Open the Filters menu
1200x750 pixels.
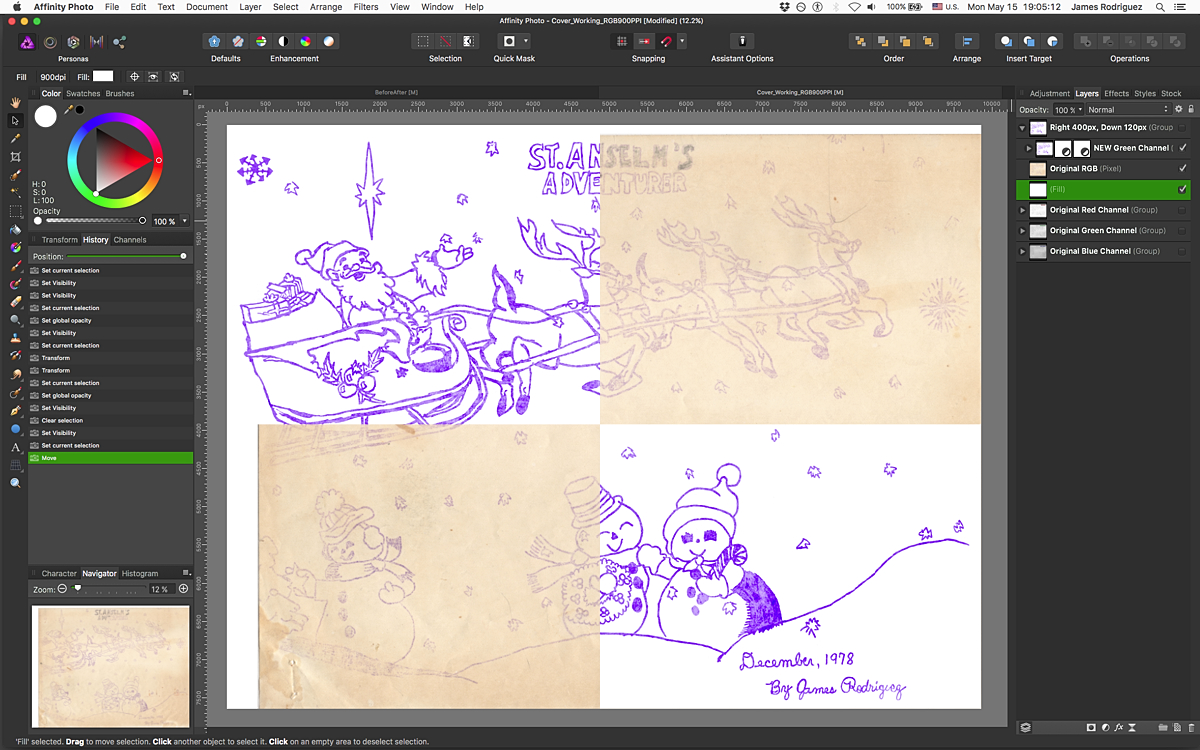pos(365,7)
